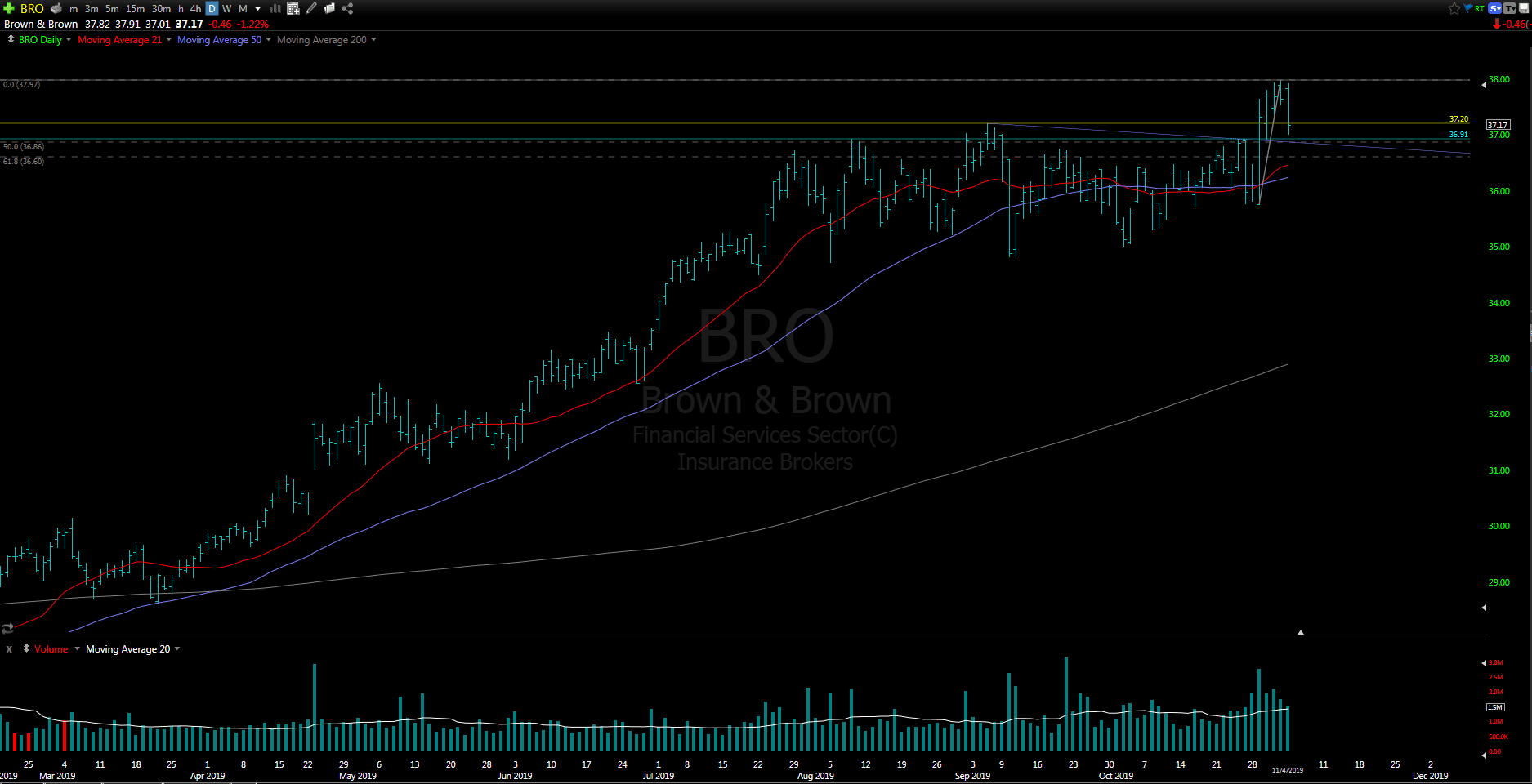Click the add indicator grid icon
Image resolution: width=1532 pixels, height=784 pixels.
293,8
